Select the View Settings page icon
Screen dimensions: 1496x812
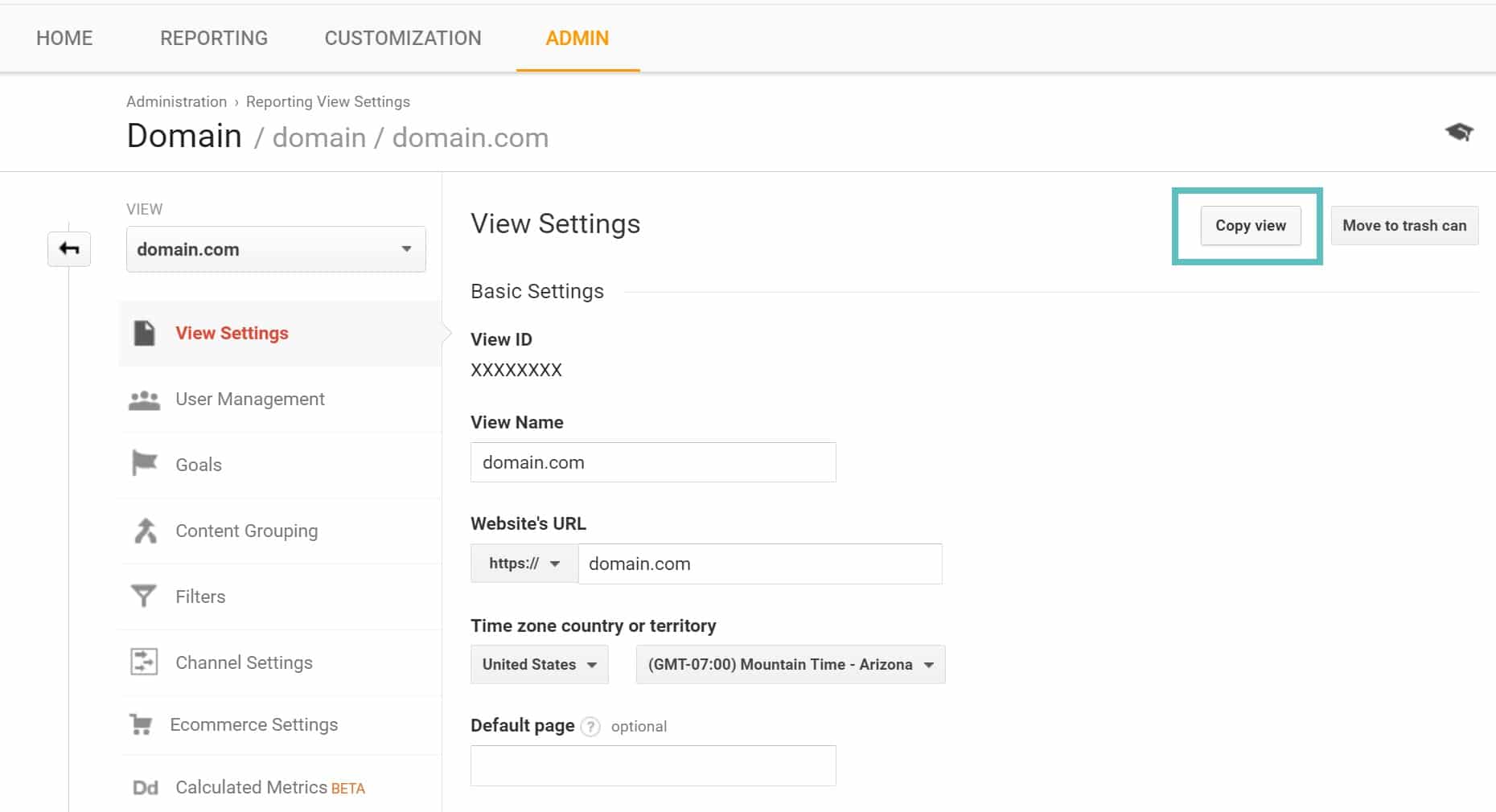pyautogui.click(x=145, y=333)
